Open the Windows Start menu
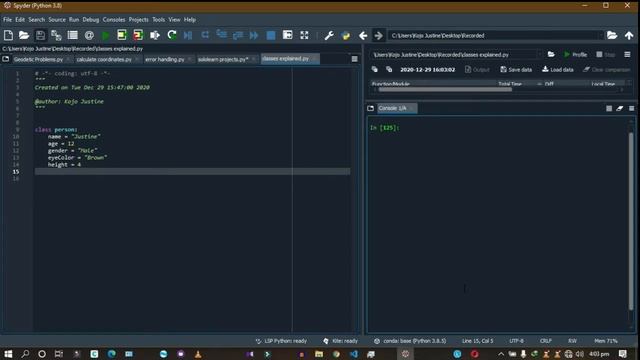The image size is (640, 360). click(8, 354)
